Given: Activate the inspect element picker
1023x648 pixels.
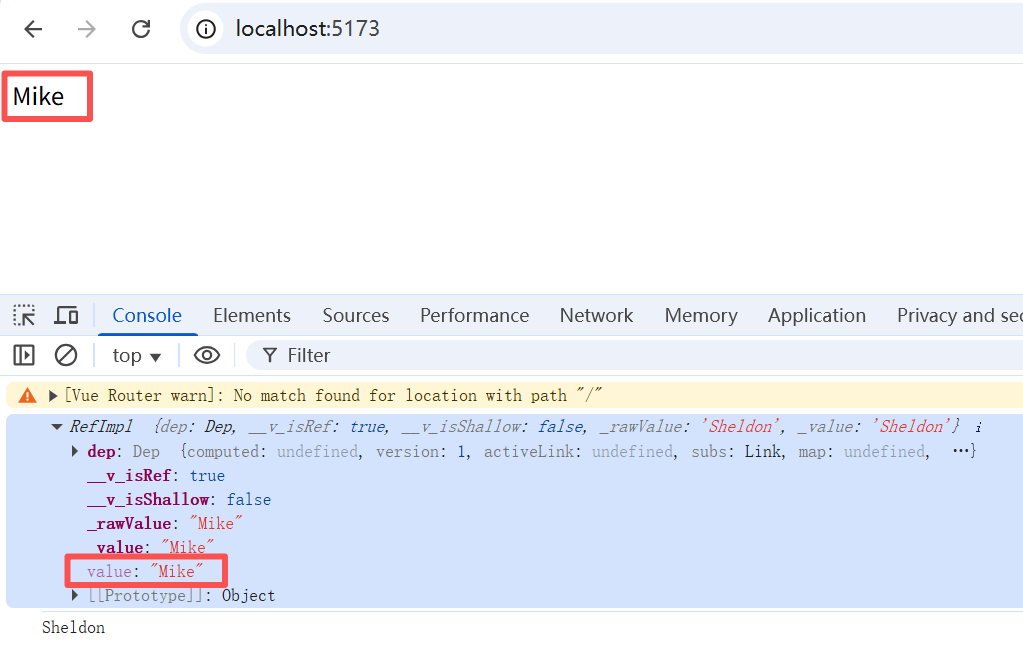Looking at the screenshot, I should [24, 316].
